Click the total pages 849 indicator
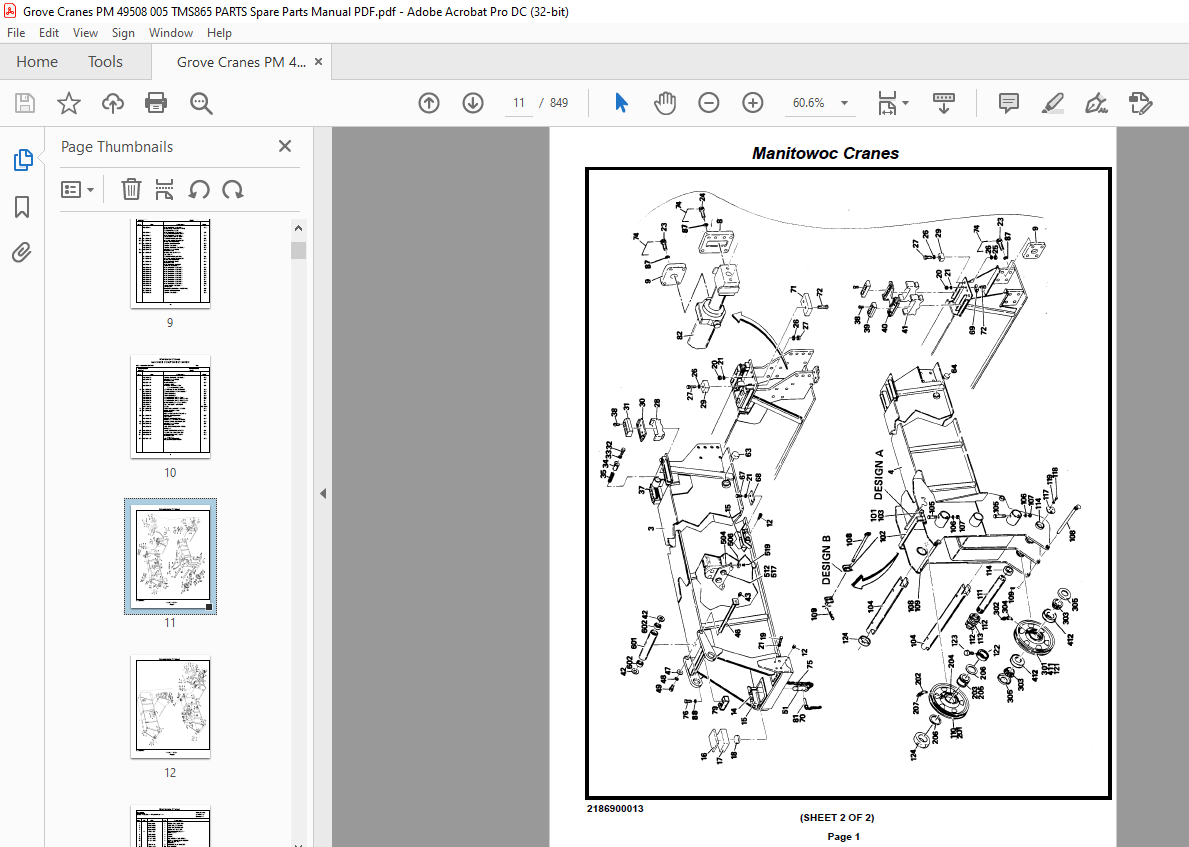This screenshot has height=847, width=1189. (559, 103)
